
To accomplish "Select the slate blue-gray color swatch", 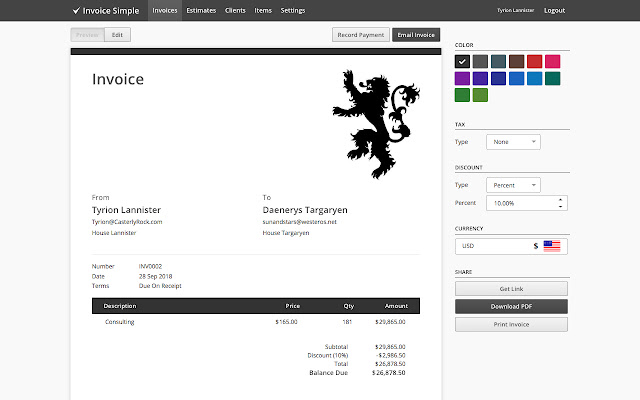I will (x=498, y=62).
